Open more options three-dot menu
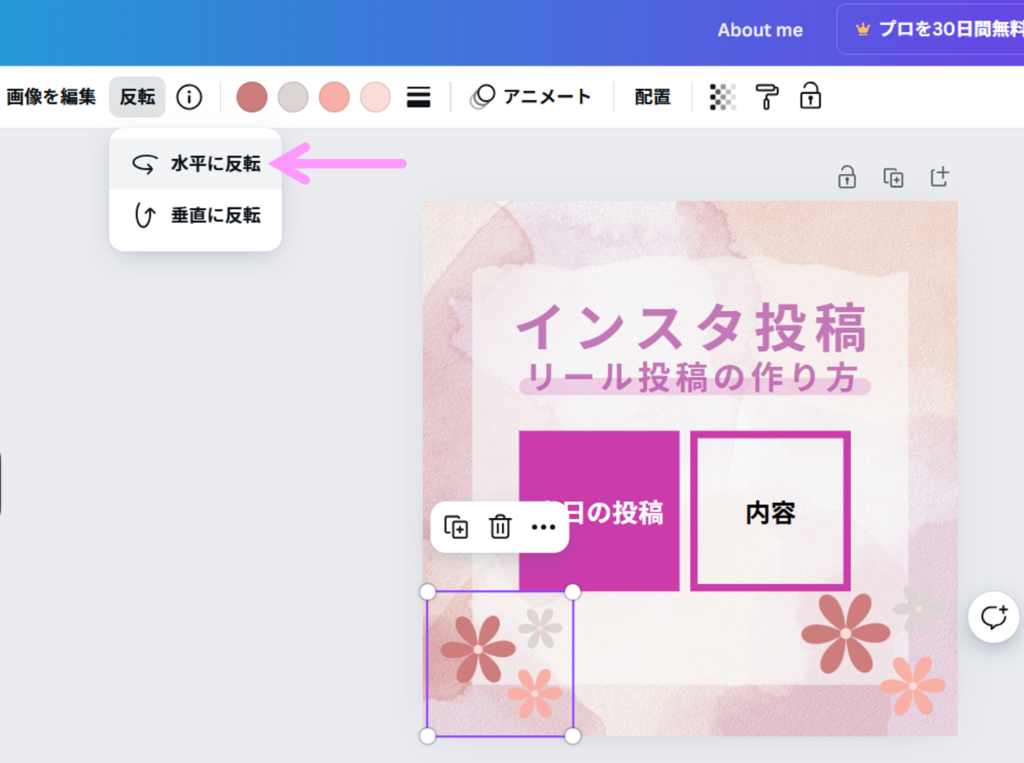The height and width of the screenshot is (763, 1024). click(x=543, y=527)
